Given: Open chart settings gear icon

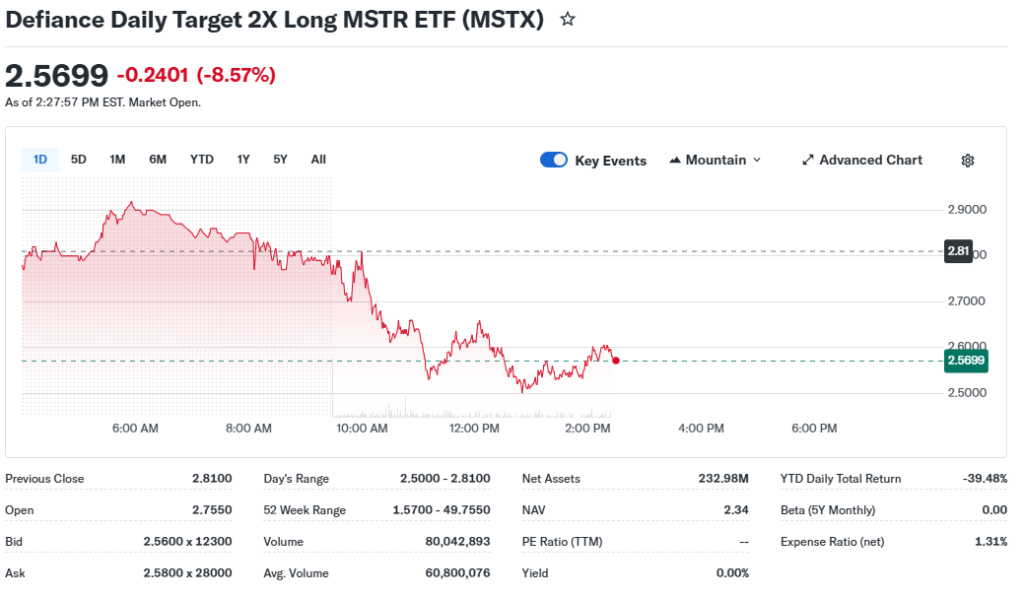Looking at the screenshot, I should [967, 160].
